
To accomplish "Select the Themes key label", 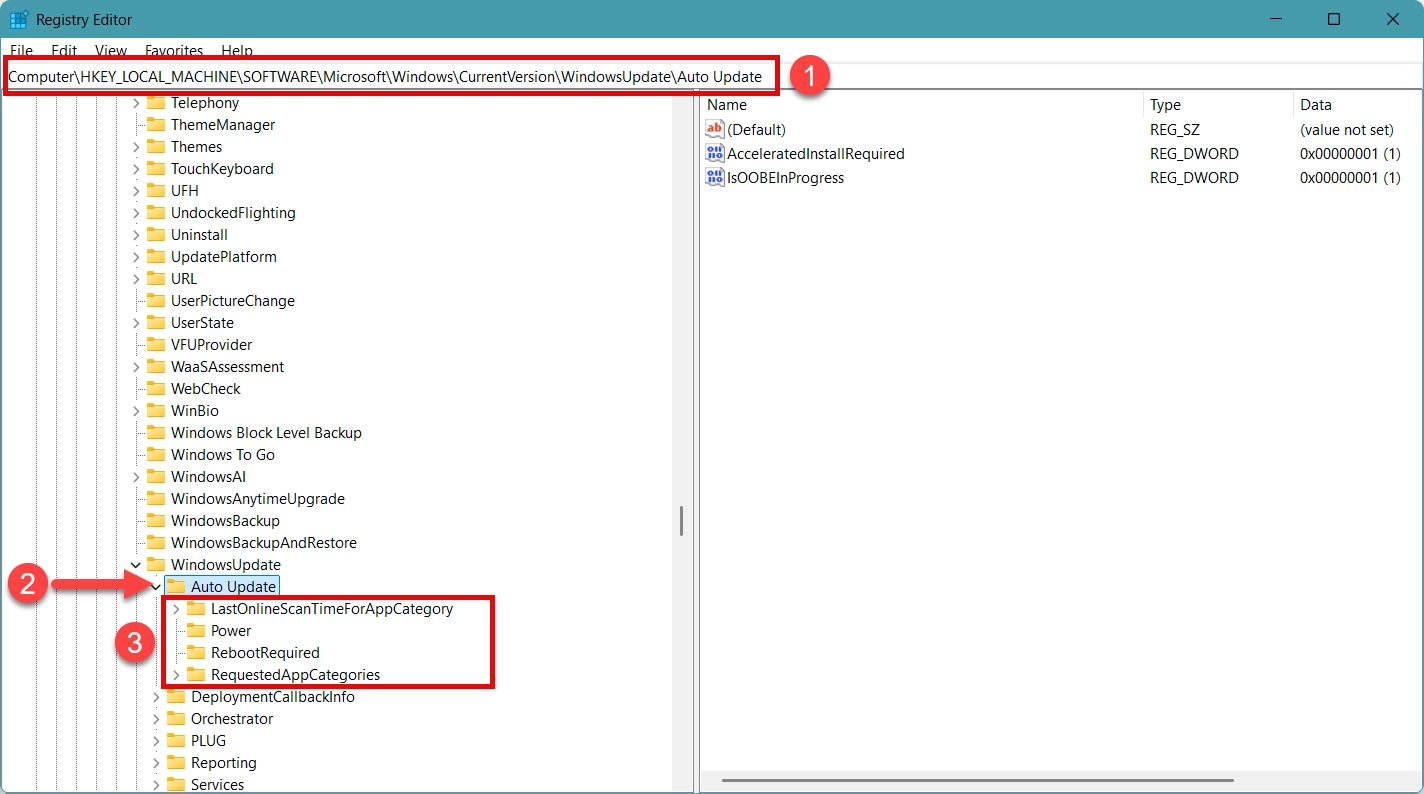I will coord(197,147).
